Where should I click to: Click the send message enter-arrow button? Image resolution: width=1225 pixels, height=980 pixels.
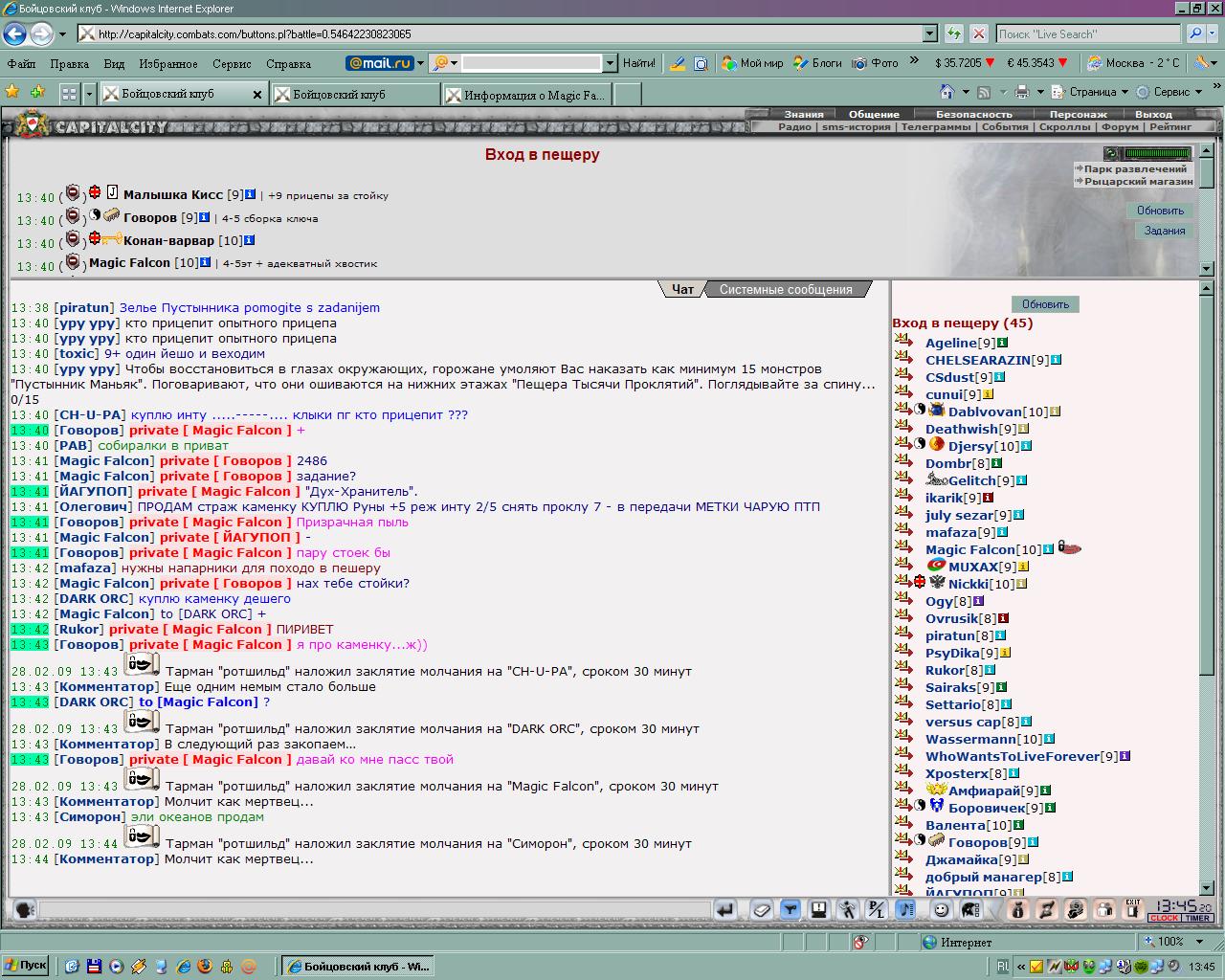pyautogui.click(x=724, y=909)
